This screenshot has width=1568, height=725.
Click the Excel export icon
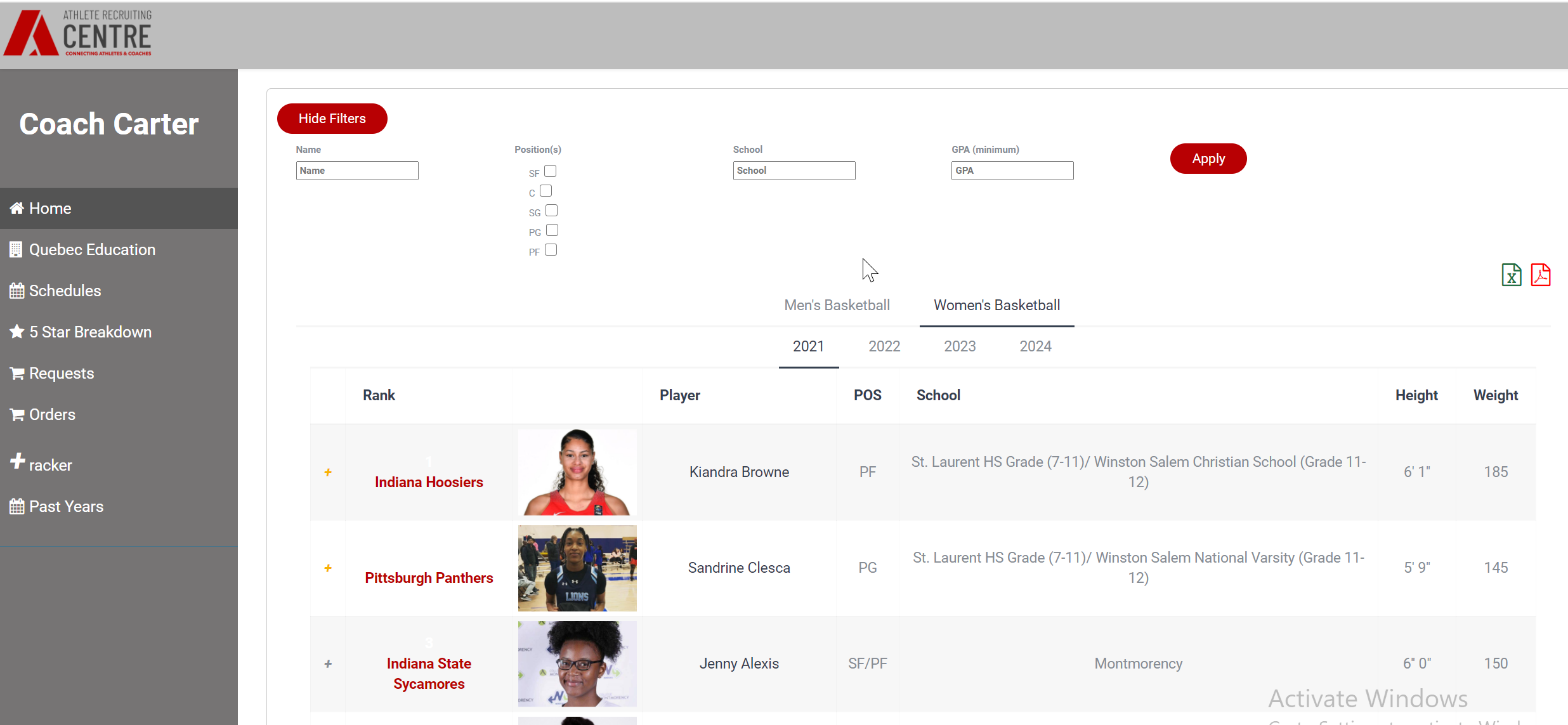1511,275
